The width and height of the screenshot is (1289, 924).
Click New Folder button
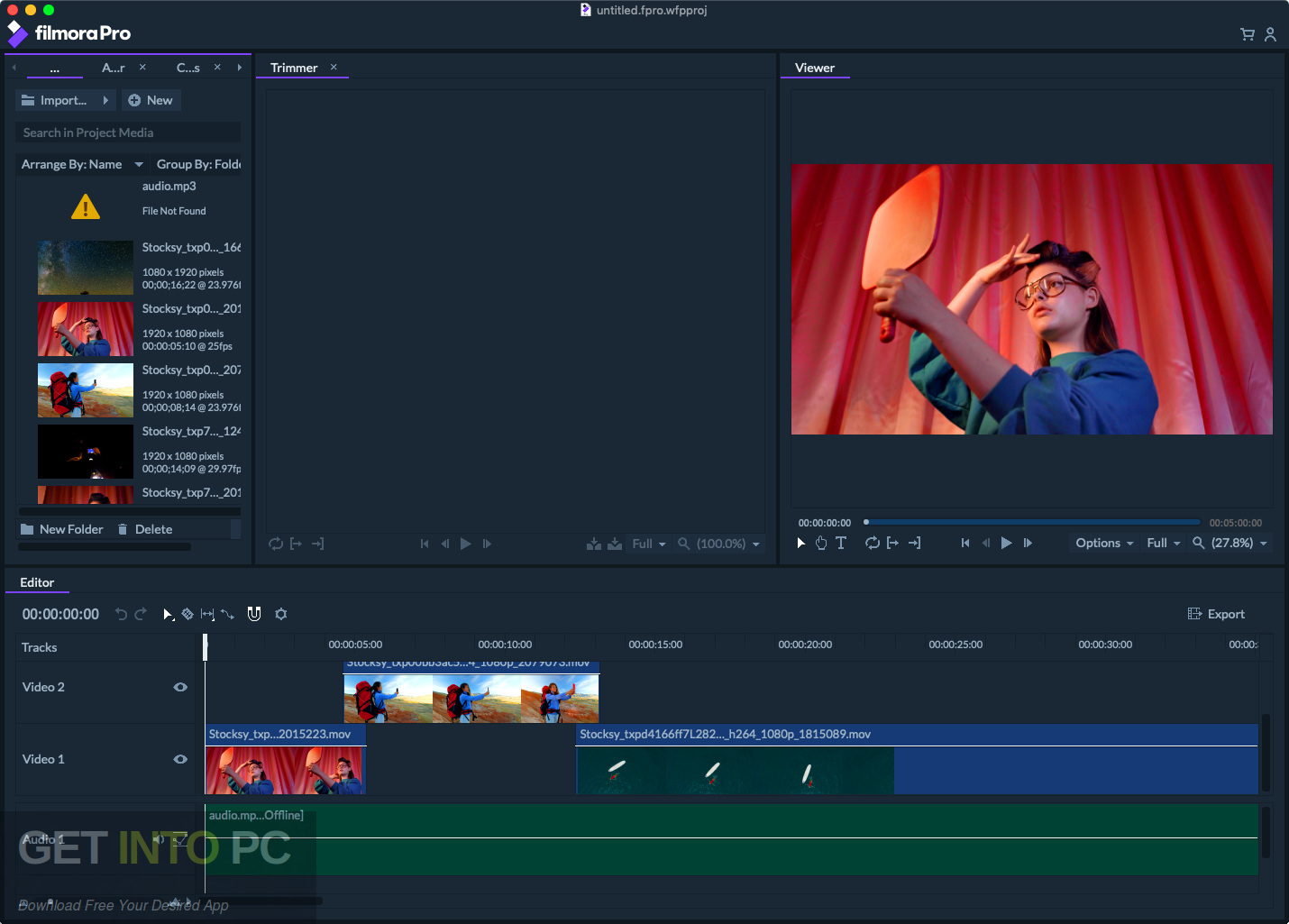(x=61, y=529)
